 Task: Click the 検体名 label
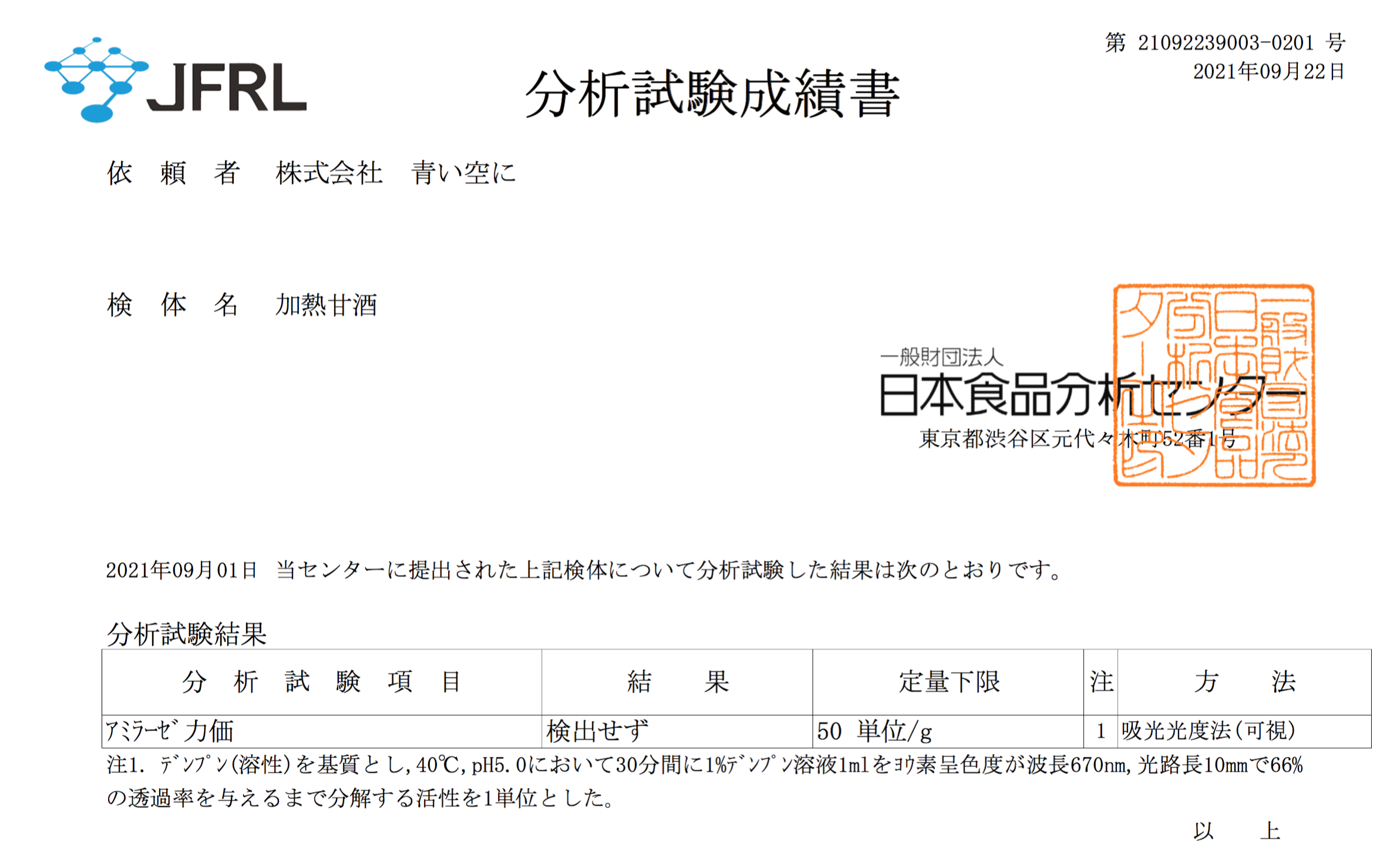tap(173, 305)
